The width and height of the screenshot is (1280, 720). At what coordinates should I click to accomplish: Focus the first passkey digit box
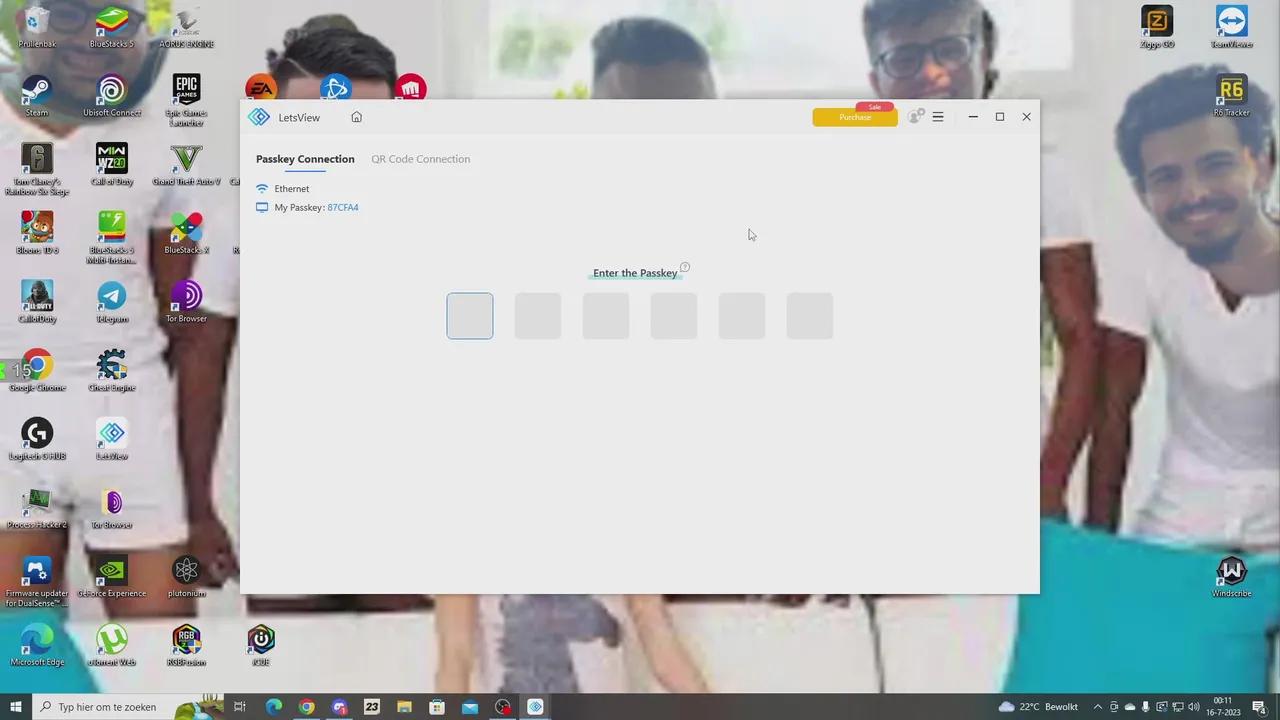click(470, 316)
